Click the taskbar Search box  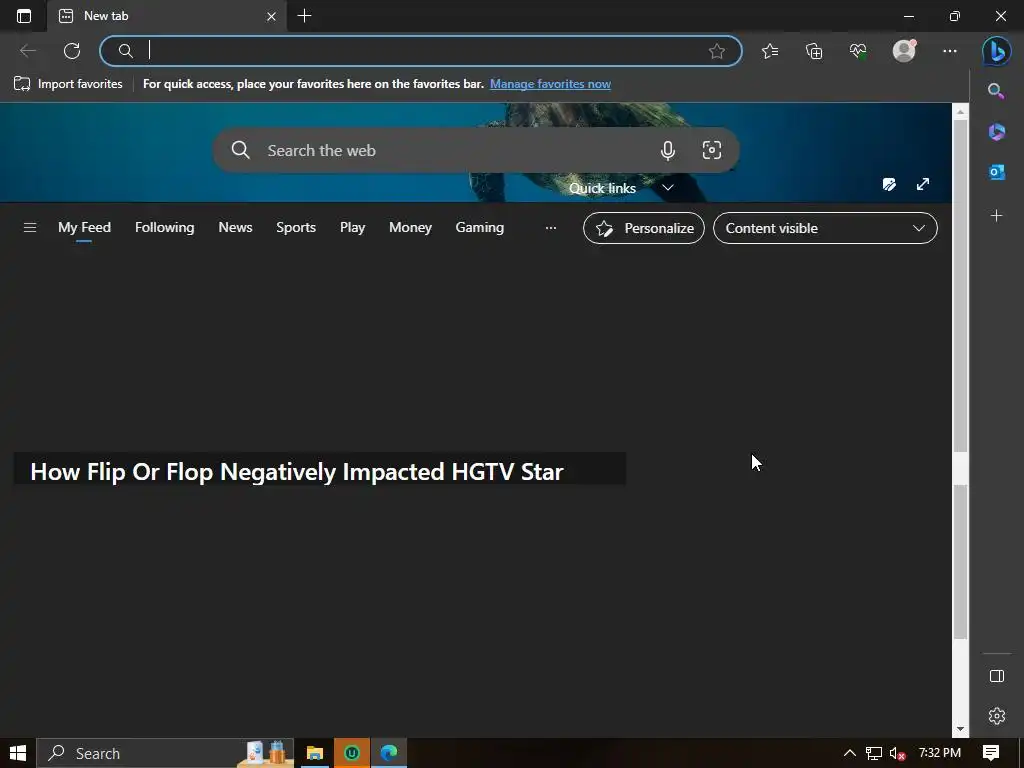pyautogui.click(x=165, y=753)
